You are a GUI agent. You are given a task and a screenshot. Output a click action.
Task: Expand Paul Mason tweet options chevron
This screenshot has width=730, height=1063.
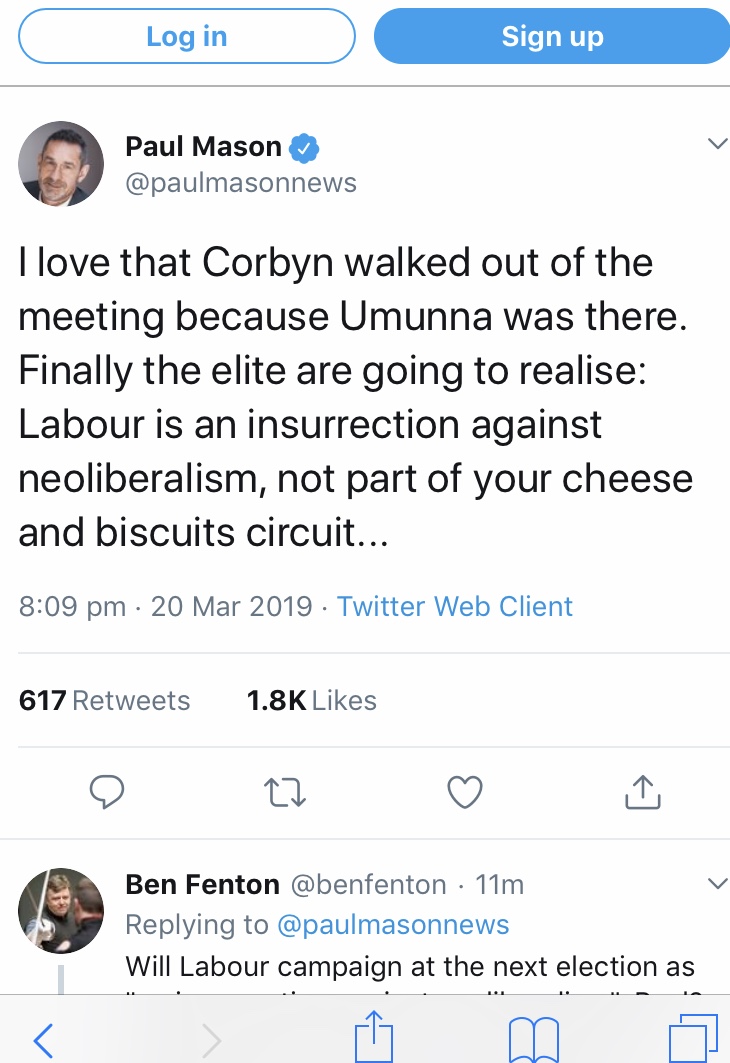click(717, 144)
